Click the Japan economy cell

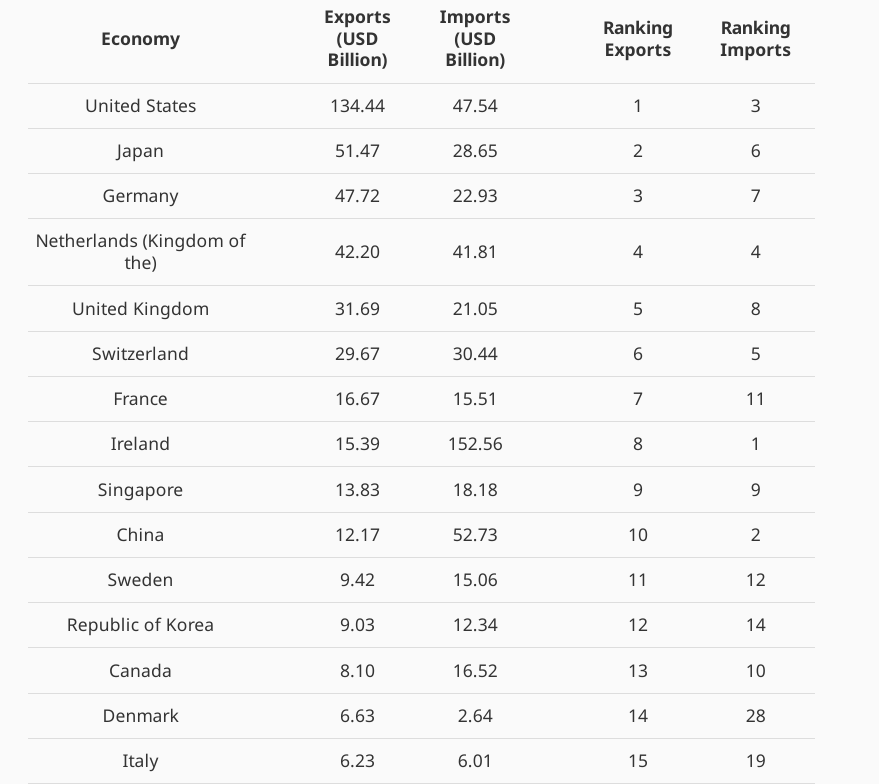point(140,151)
